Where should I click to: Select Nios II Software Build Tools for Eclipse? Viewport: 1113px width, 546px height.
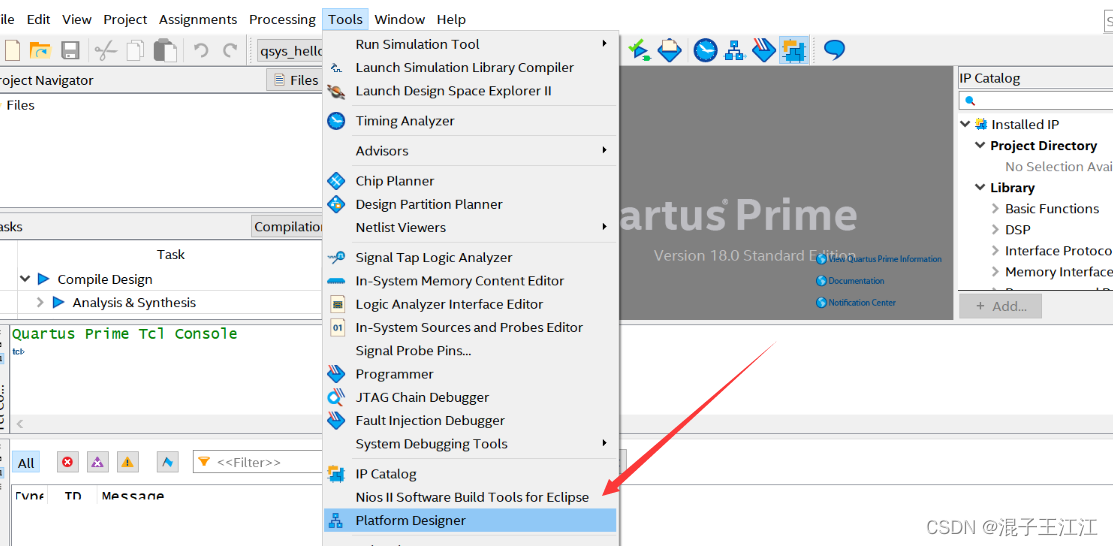pos(471,498)
